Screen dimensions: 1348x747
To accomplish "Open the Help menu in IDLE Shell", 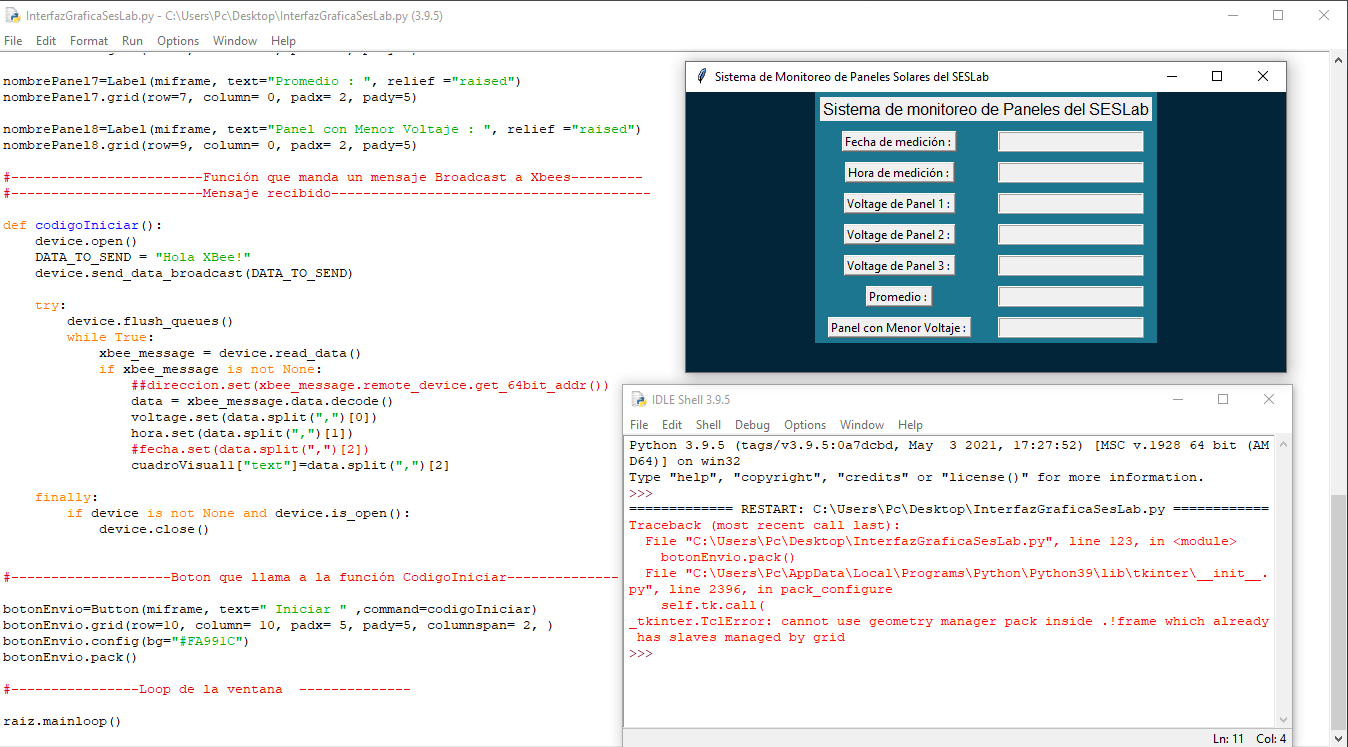I will coord(910,425).
